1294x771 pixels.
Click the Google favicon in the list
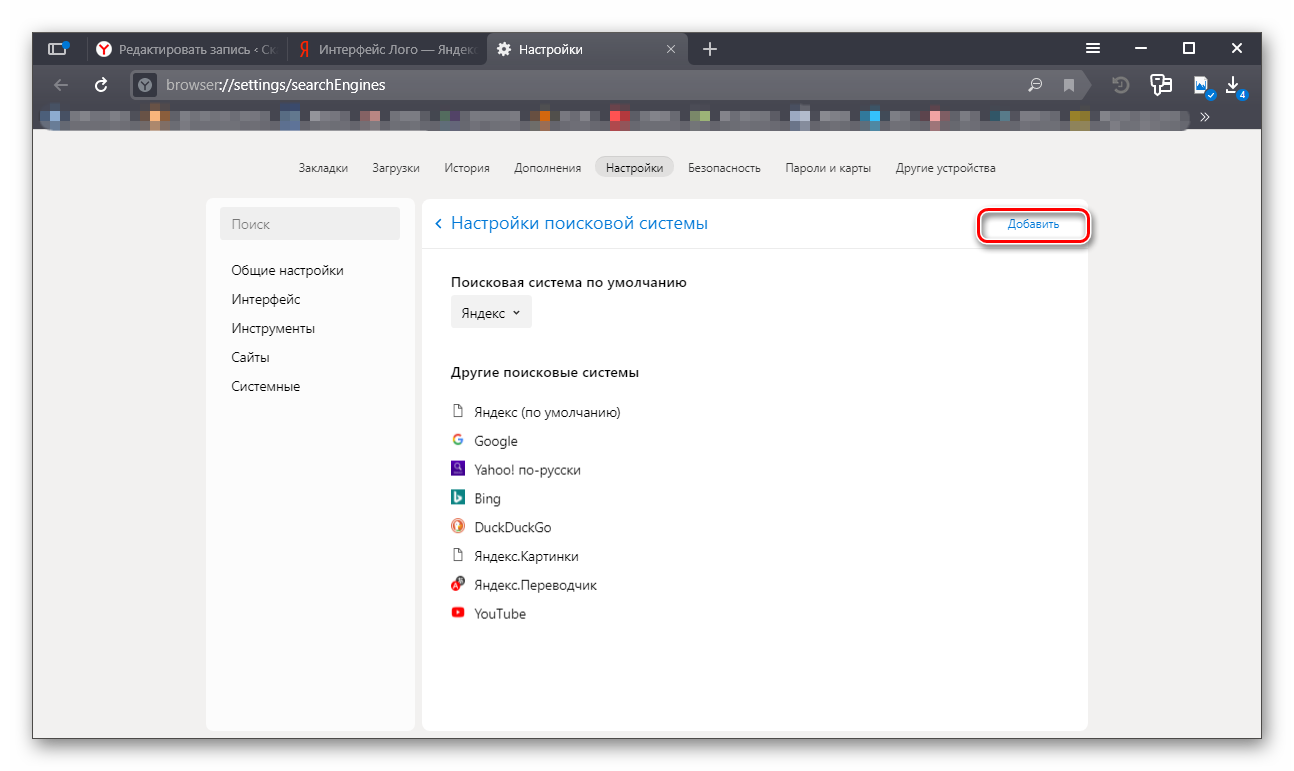[458, 440]
